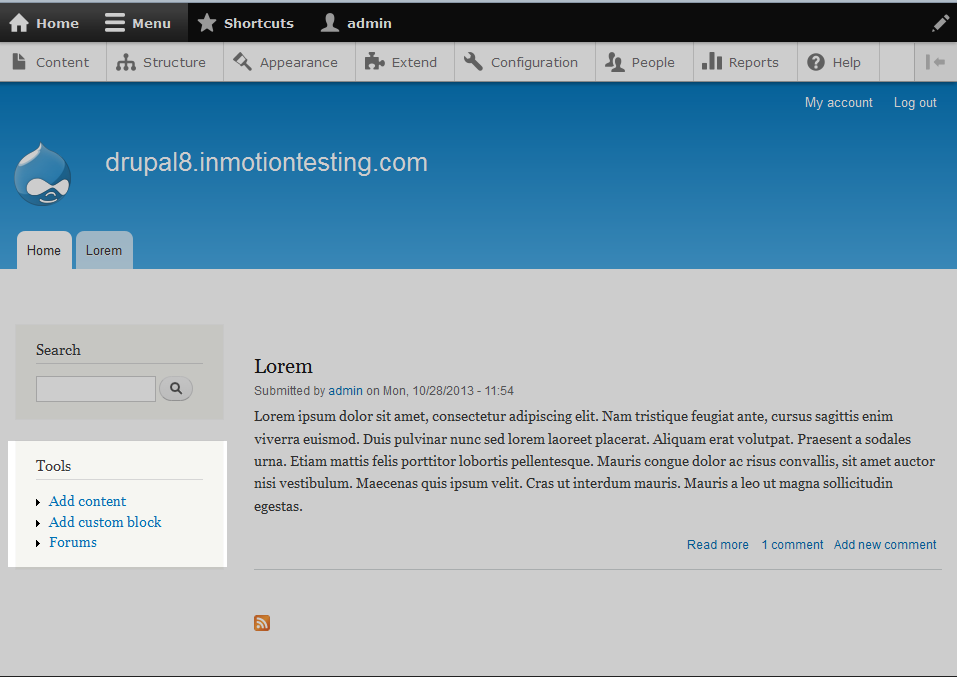Open the admin user icon
Viewport: 957px width, 677px height.
[x=330, y=23]
